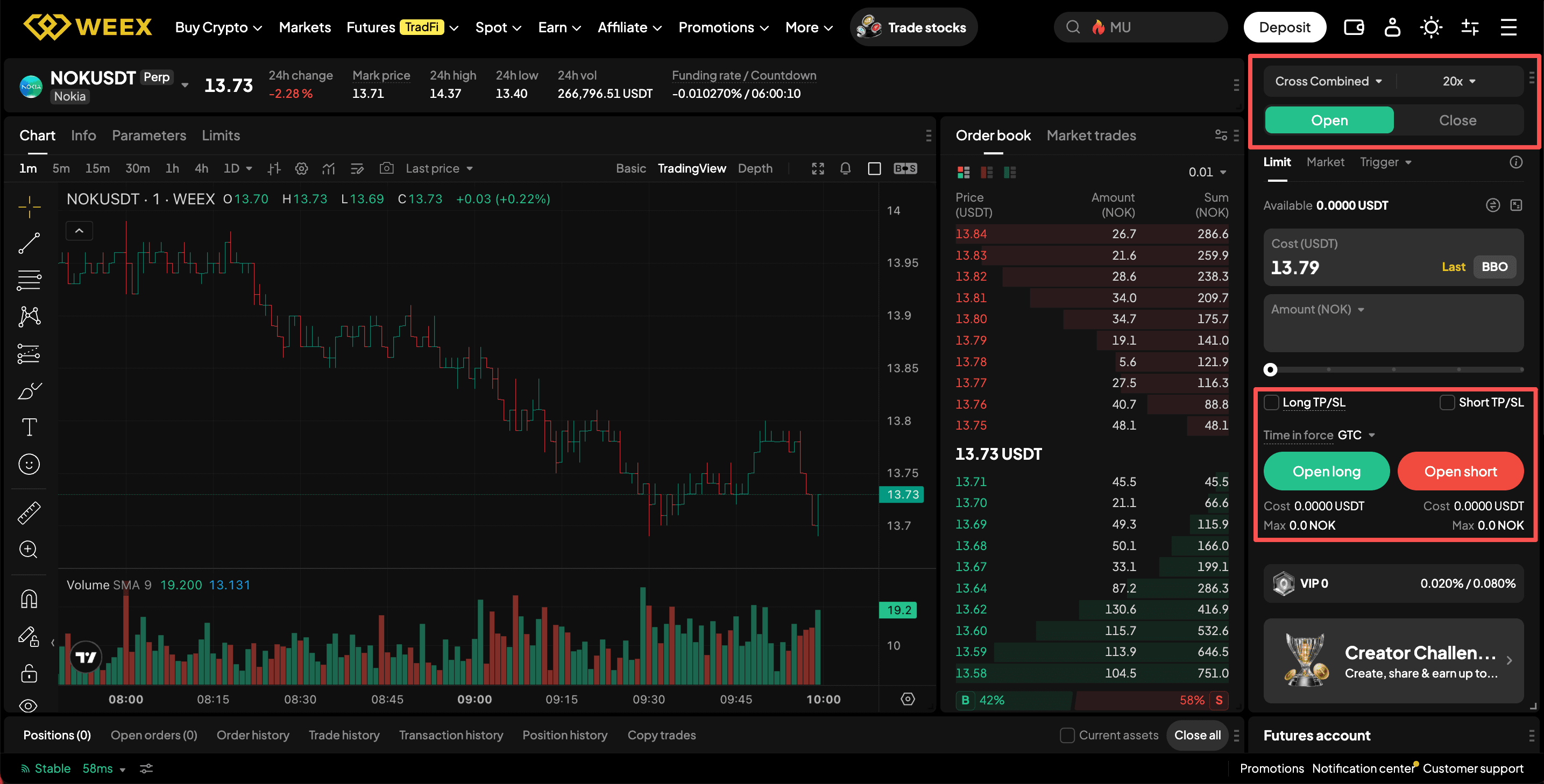Expand the Last price source dropdown

[x=440, y=169]
